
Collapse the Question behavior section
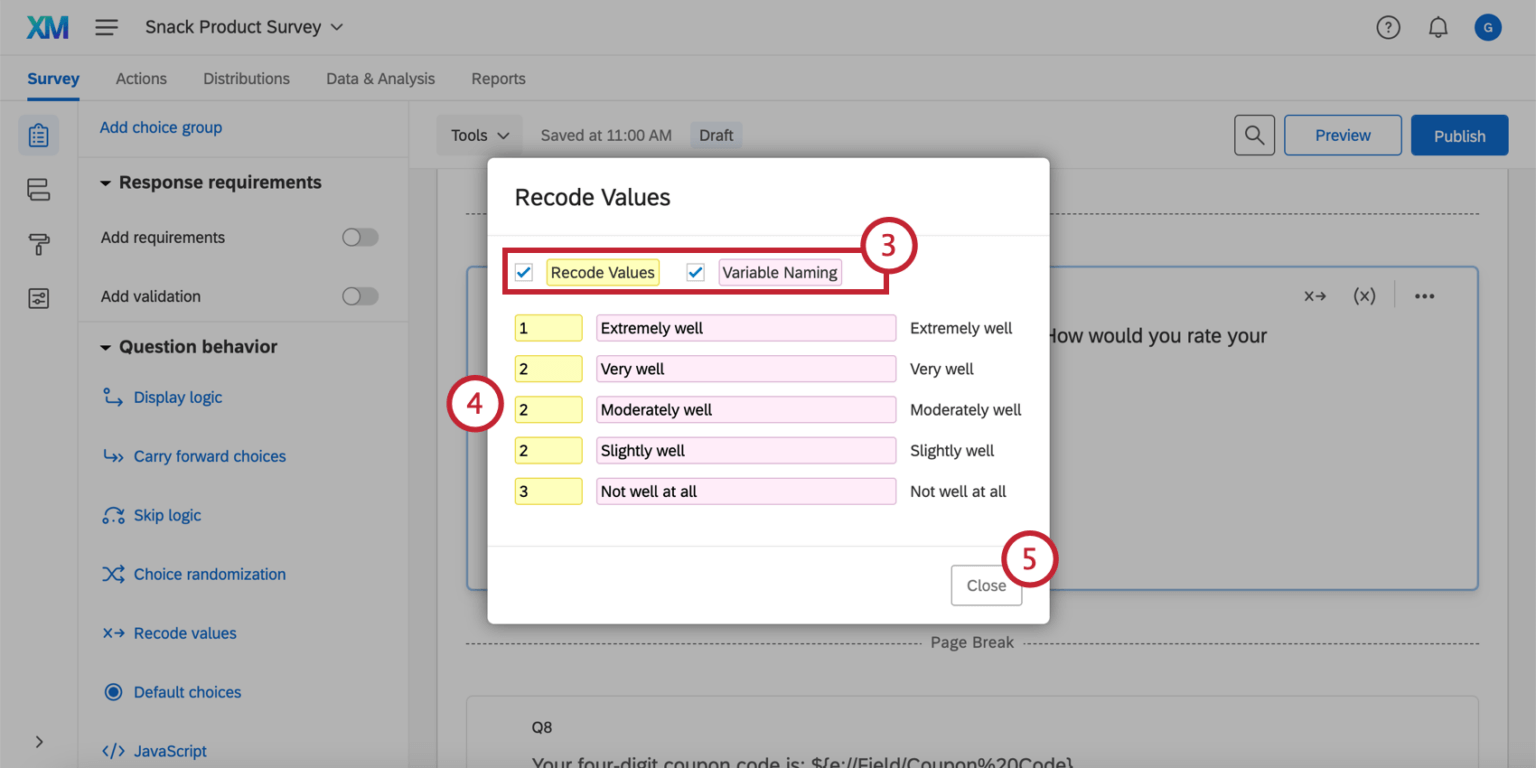click(107, 346)
